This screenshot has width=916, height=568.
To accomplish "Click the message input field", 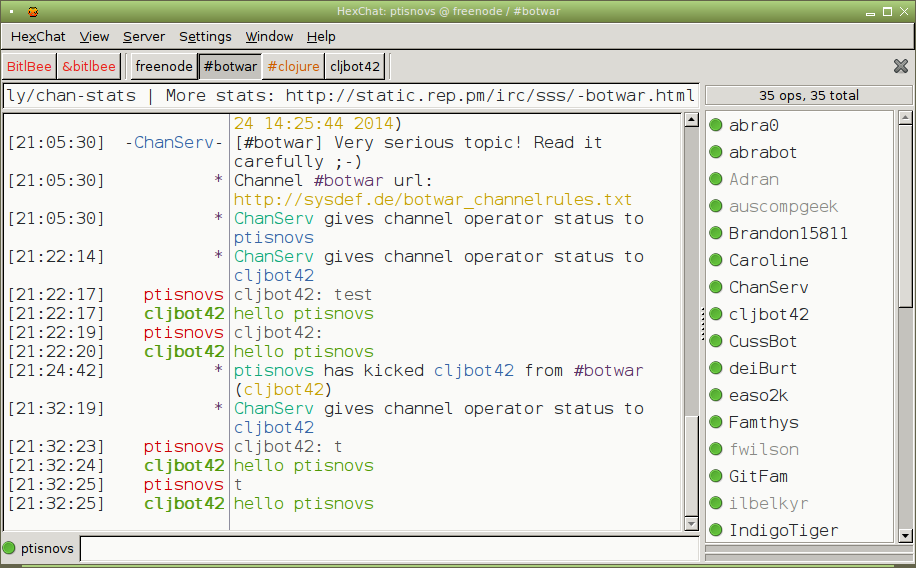I will point(390,548).
